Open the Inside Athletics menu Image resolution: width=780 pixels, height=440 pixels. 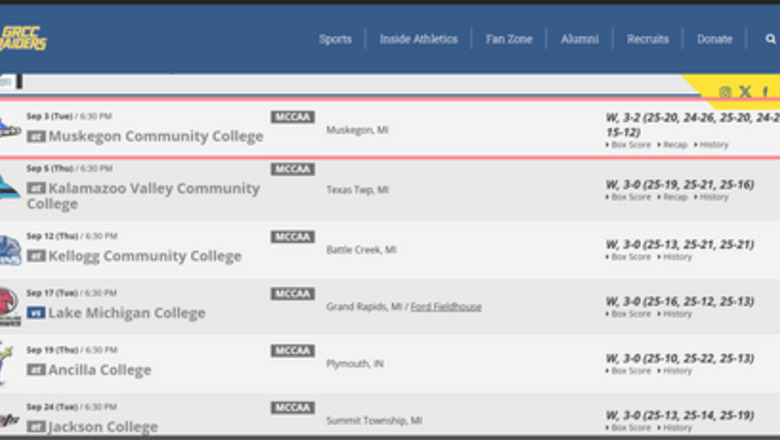tap(418, 39)
